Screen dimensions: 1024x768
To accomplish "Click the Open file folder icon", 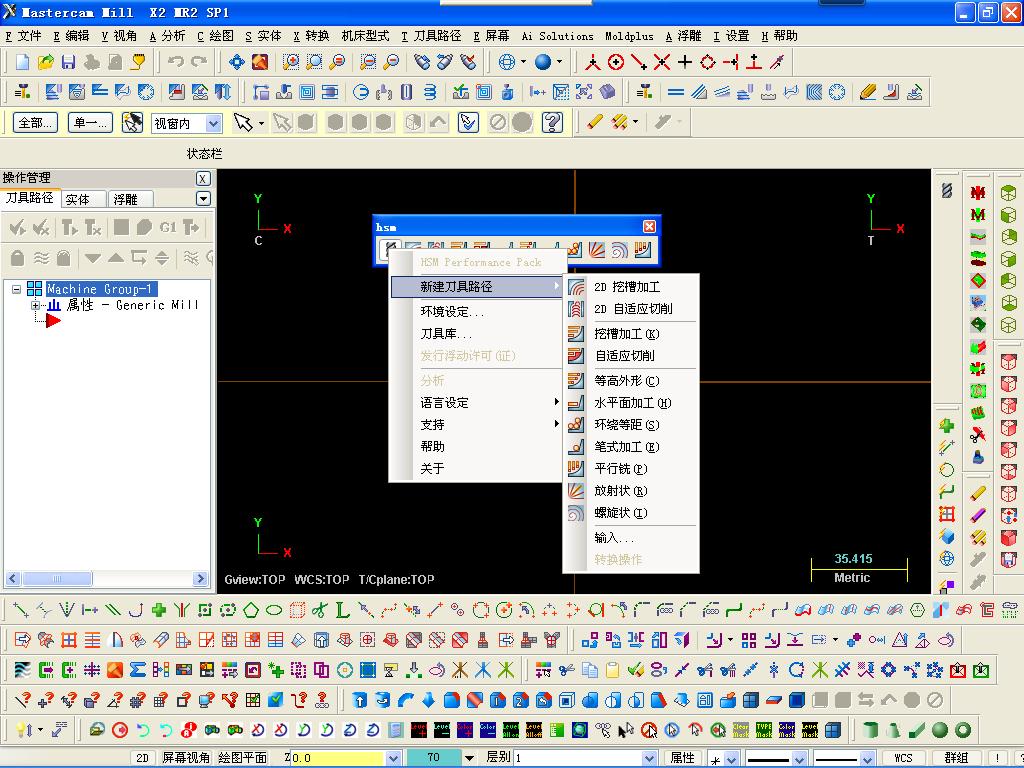I will pyautogui.click(x=45, y=62).
